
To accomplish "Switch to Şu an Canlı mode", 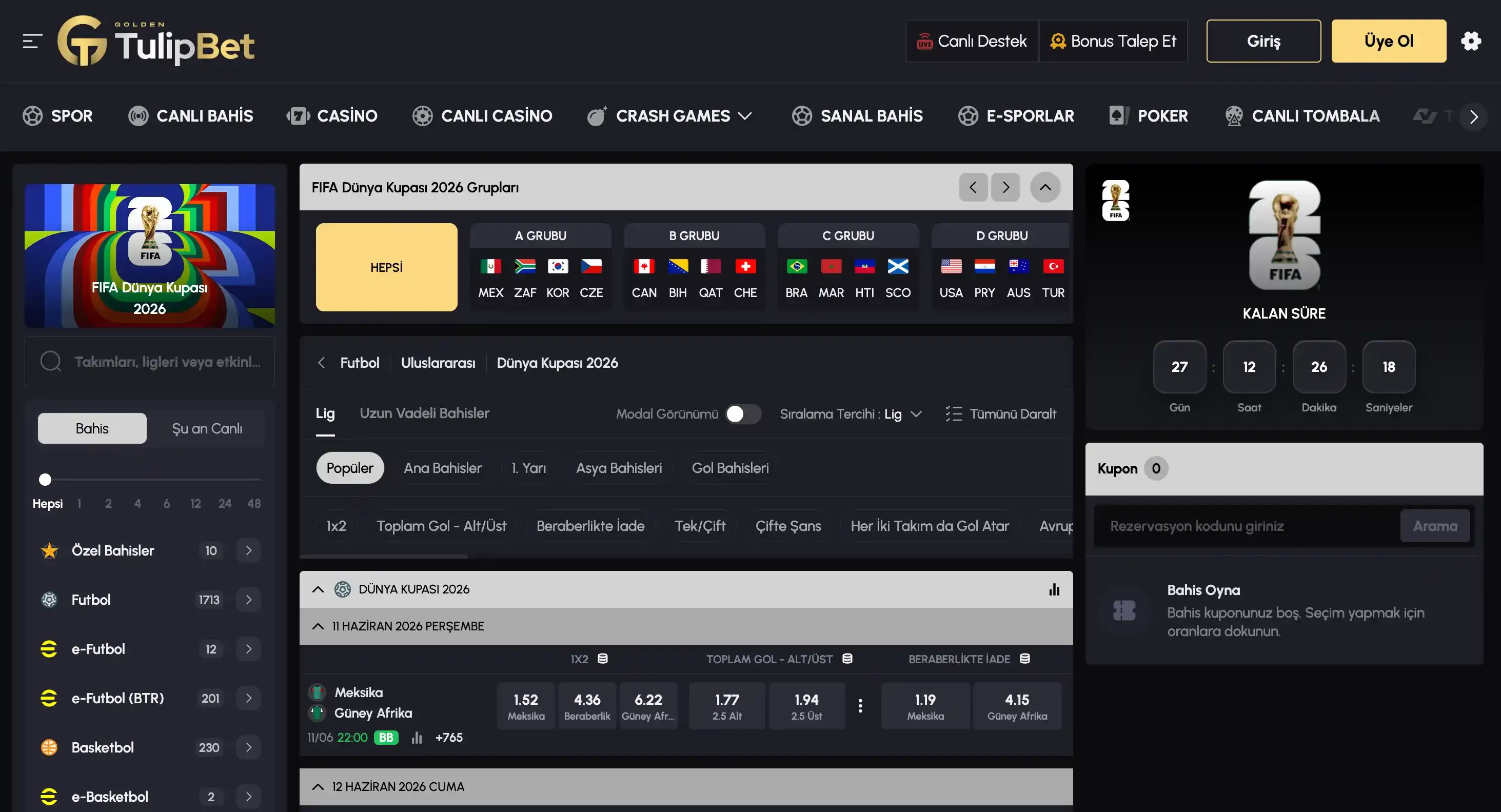I will (207, 428).
